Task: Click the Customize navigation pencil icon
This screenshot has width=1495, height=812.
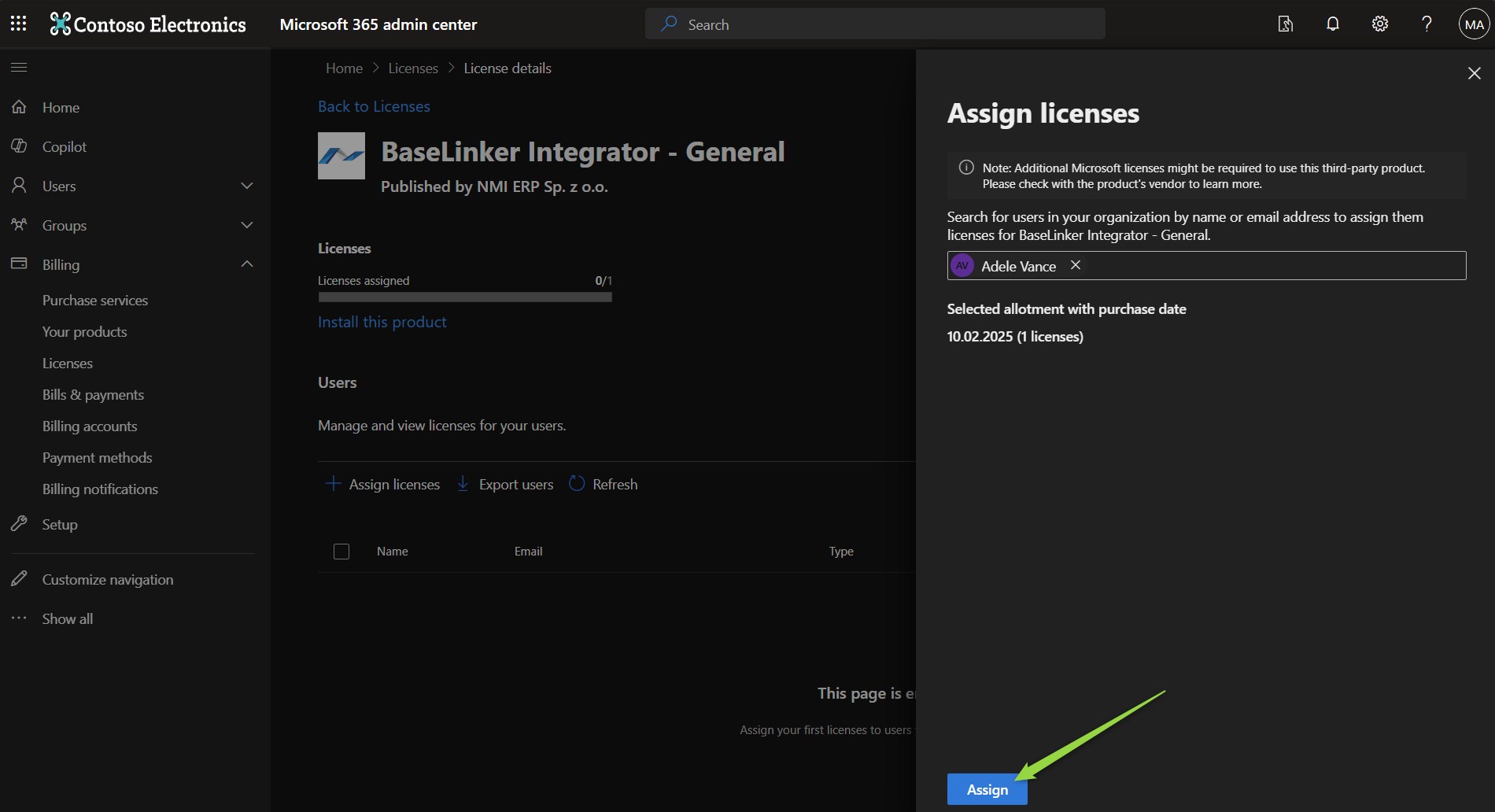Action: (x=19, y=579)
